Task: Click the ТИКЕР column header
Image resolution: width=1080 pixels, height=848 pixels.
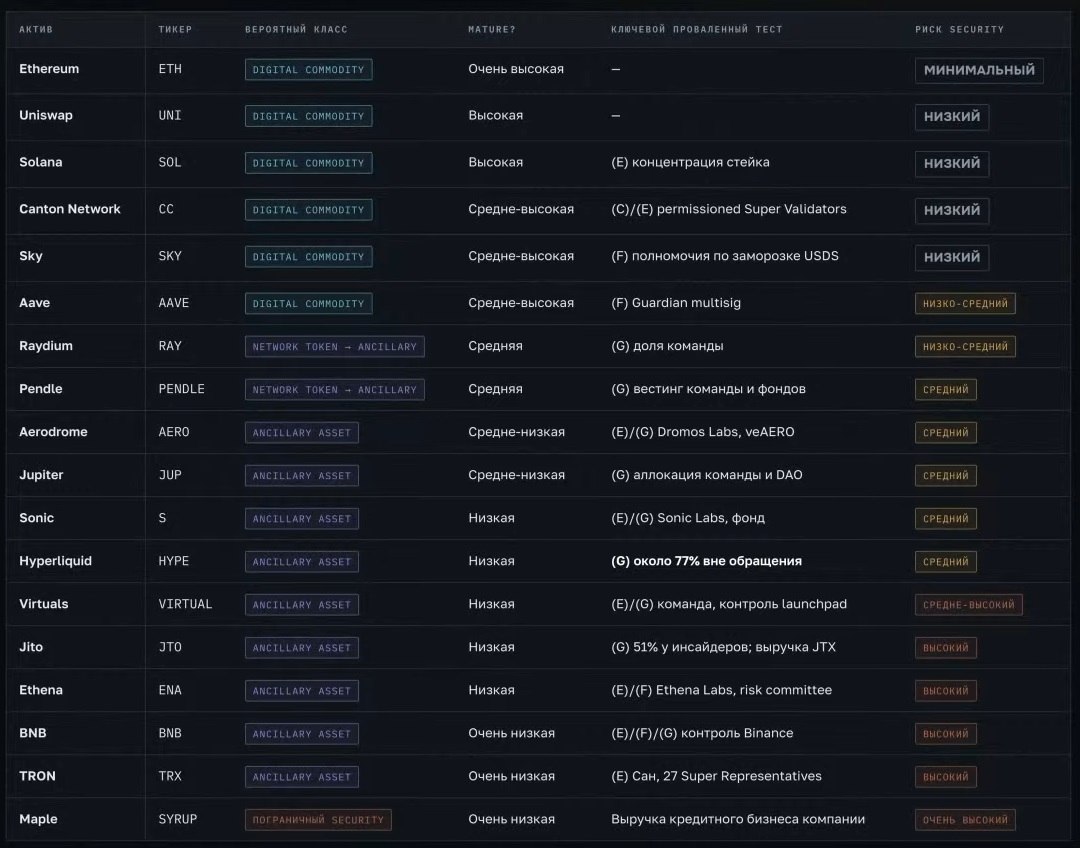Action: tap(175, 30)
